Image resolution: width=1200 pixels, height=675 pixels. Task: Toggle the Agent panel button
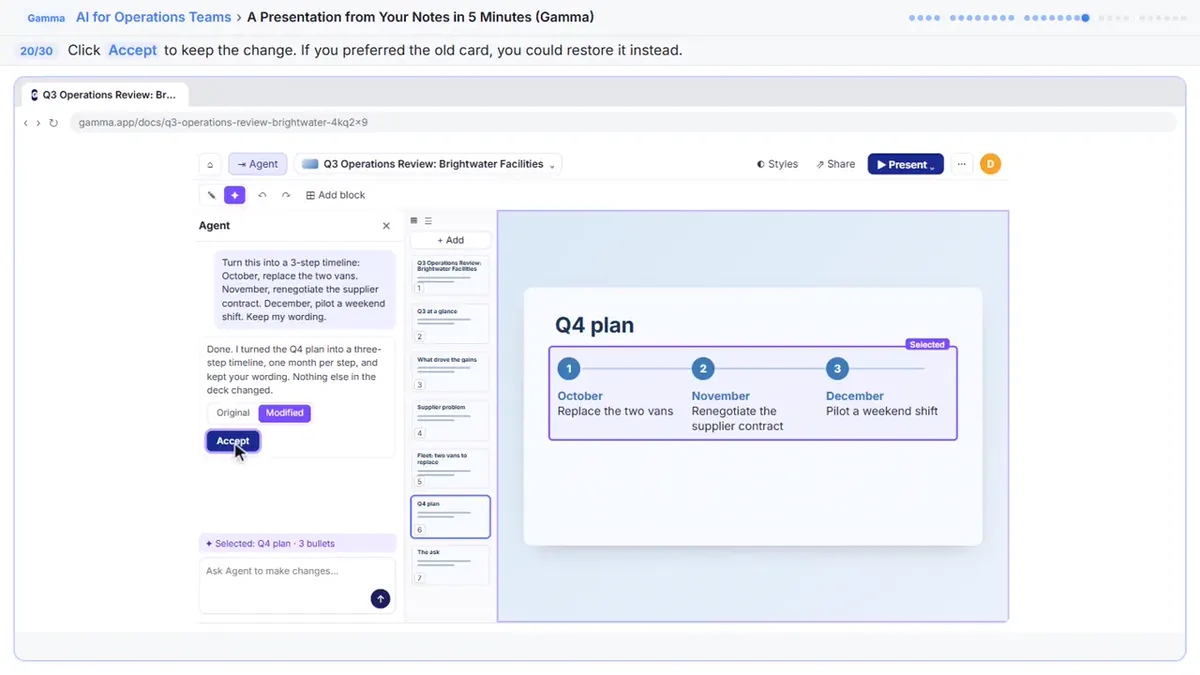(x=258, y=164)
